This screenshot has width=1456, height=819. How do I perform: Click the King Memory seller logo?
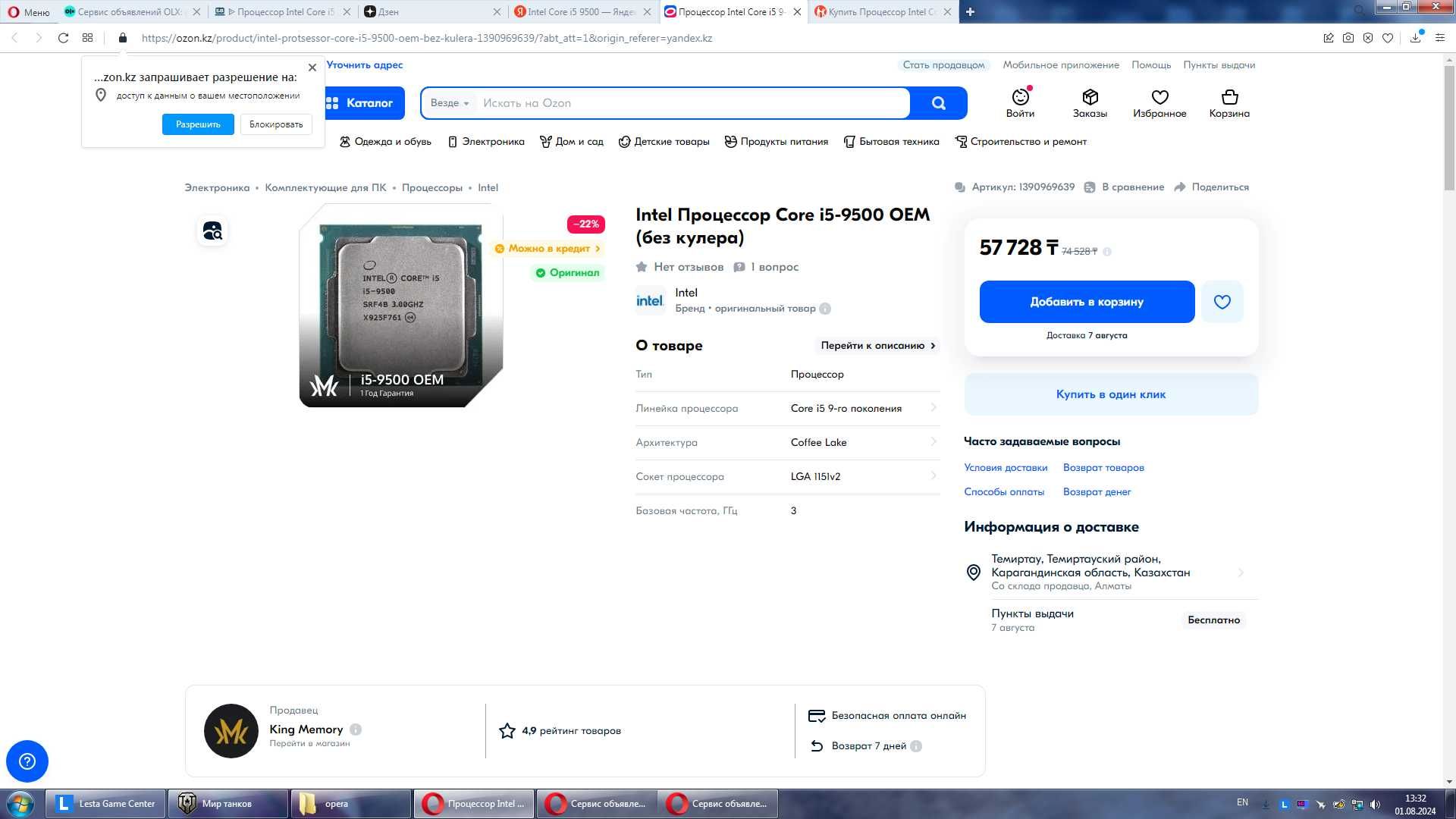point(231,731)
